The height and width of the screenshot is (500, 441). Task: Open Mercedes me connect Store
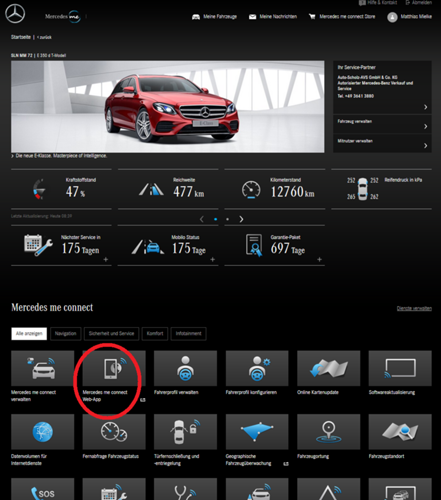tap(342, 17)
